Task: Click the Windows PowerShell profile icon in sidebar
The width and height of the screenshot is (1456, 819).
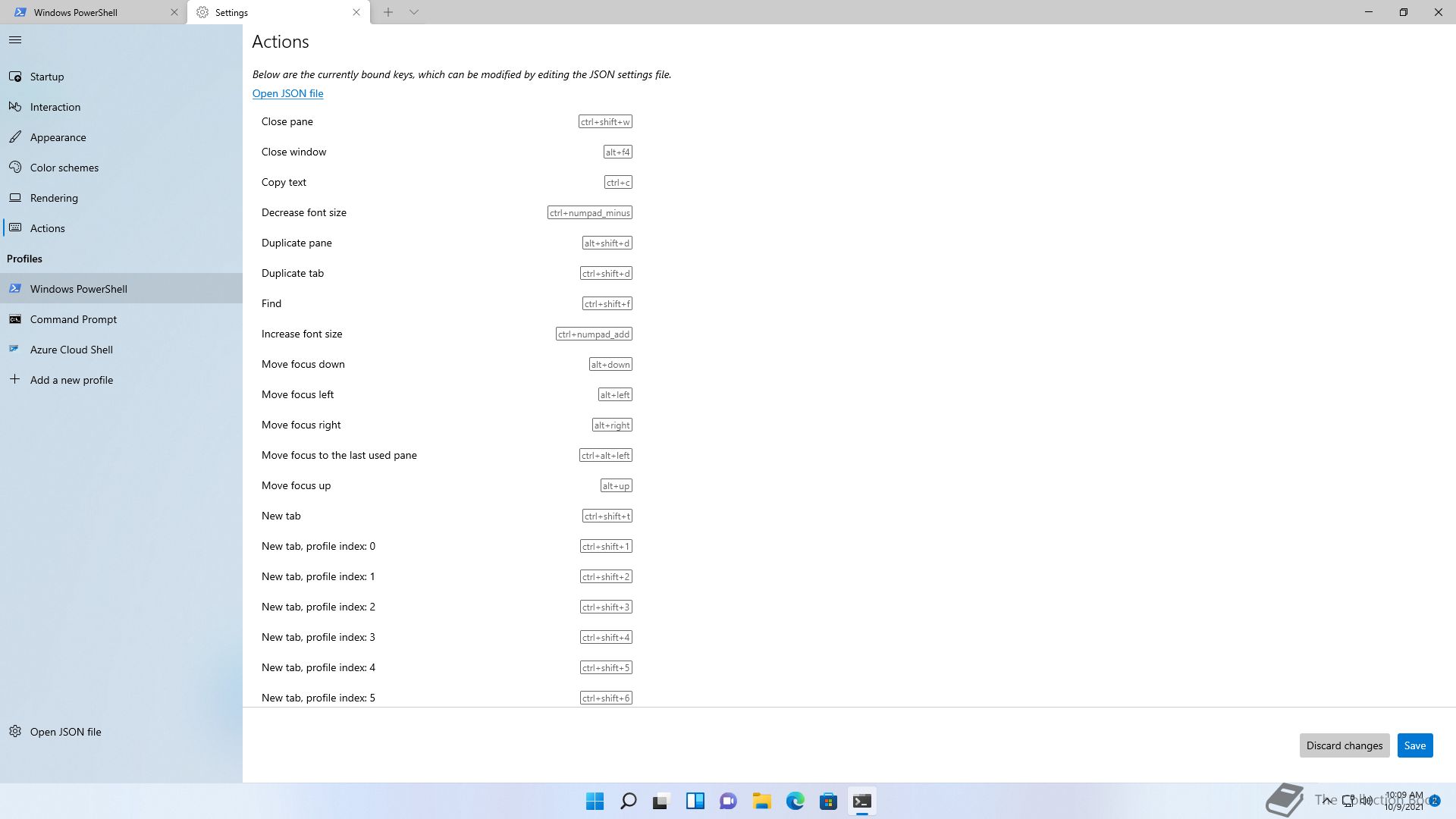Action: (x=15, y=289)
